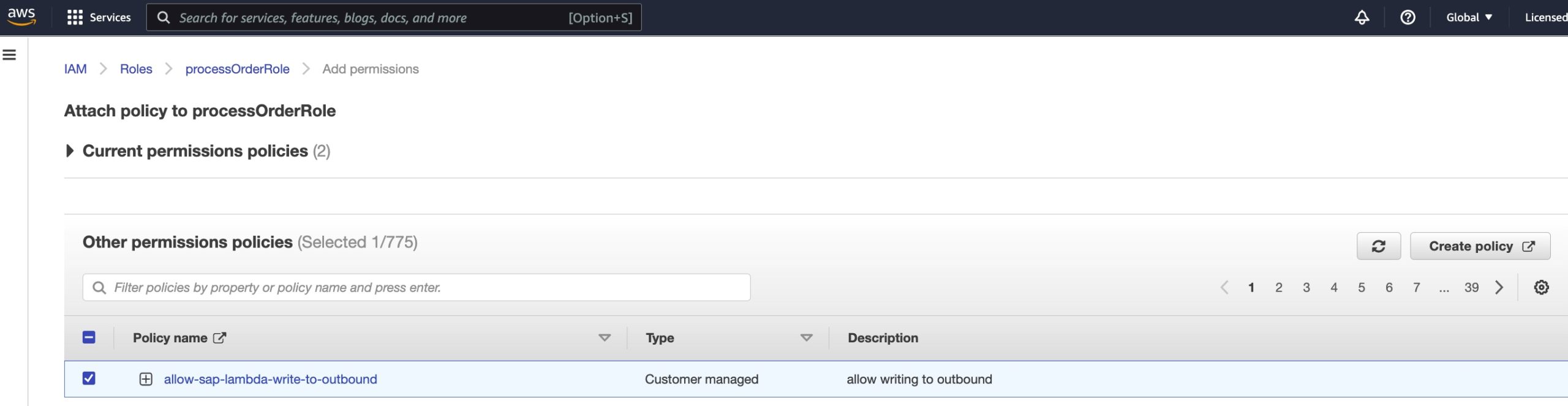Viewport: 1568px width, 406px height.
Task: Open table preferences gear icon
Action: point(1541,287)
